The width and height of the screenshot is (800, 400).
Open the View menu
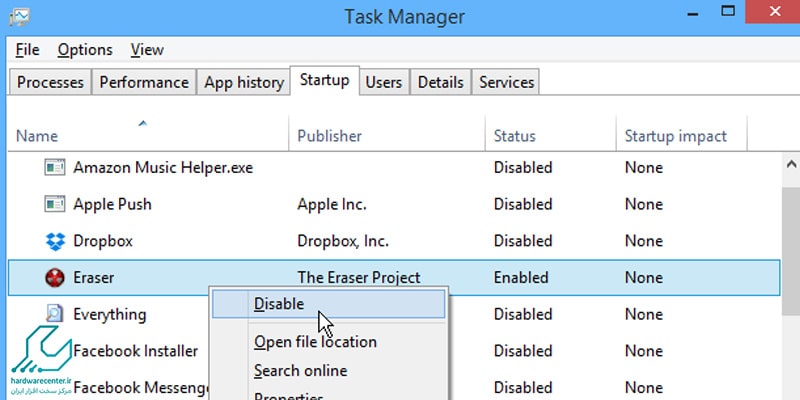(x=147, y=49)
